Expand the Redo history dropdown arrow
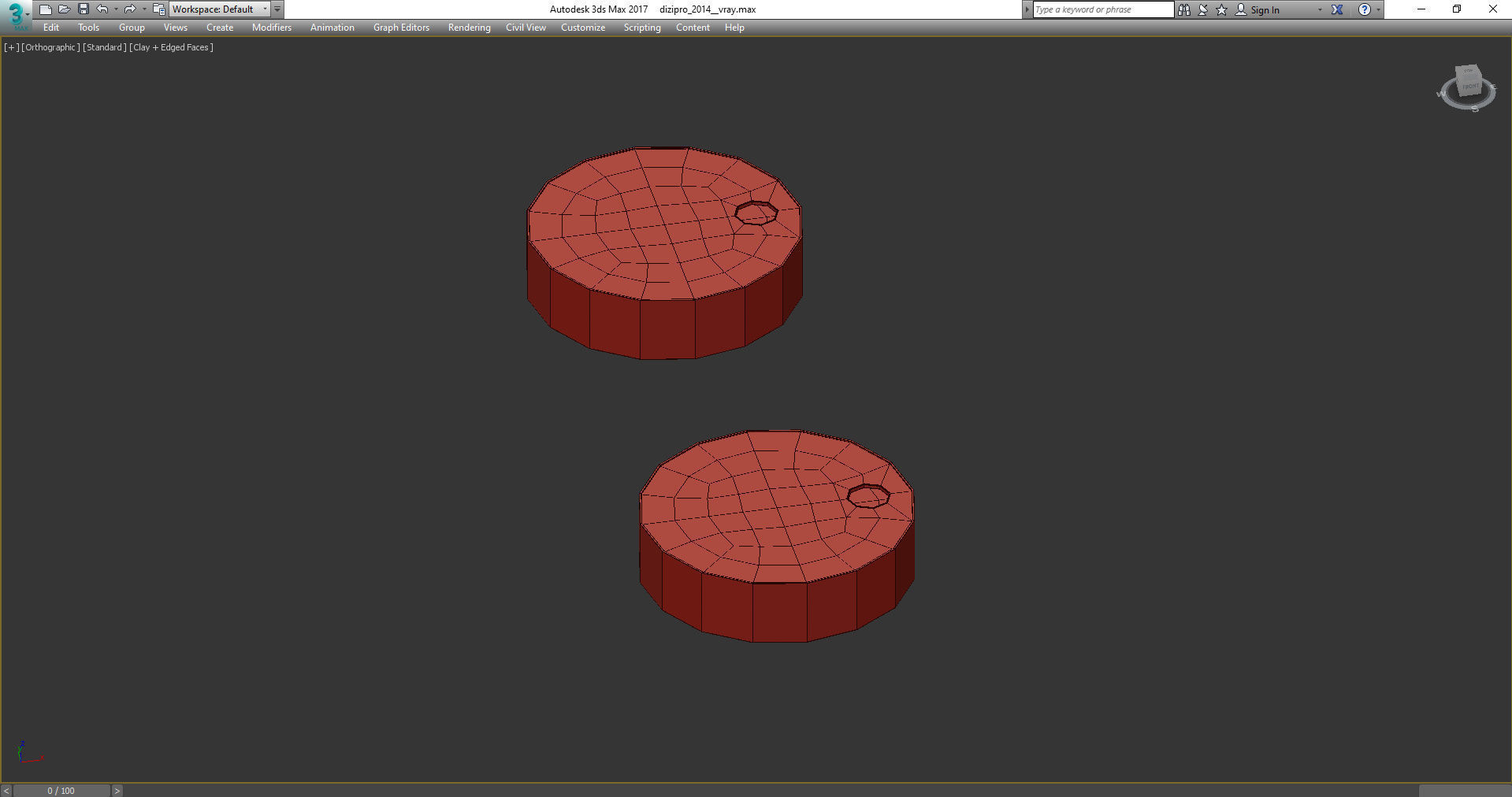Viewport: 1512px width, 797px height. pos(143,9)
